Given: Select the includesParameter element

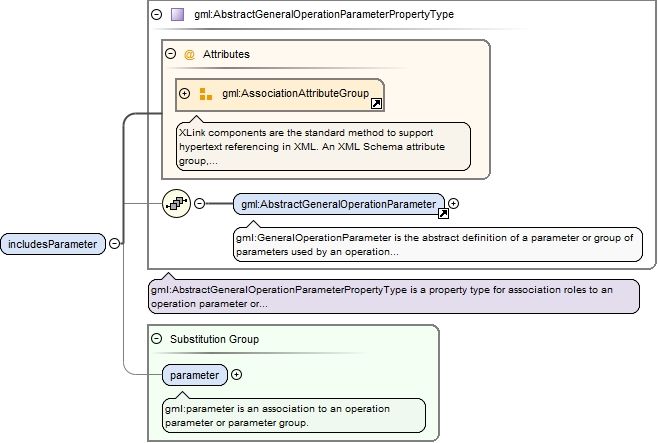Looking at the screenshot, I should tap(53, 244).
